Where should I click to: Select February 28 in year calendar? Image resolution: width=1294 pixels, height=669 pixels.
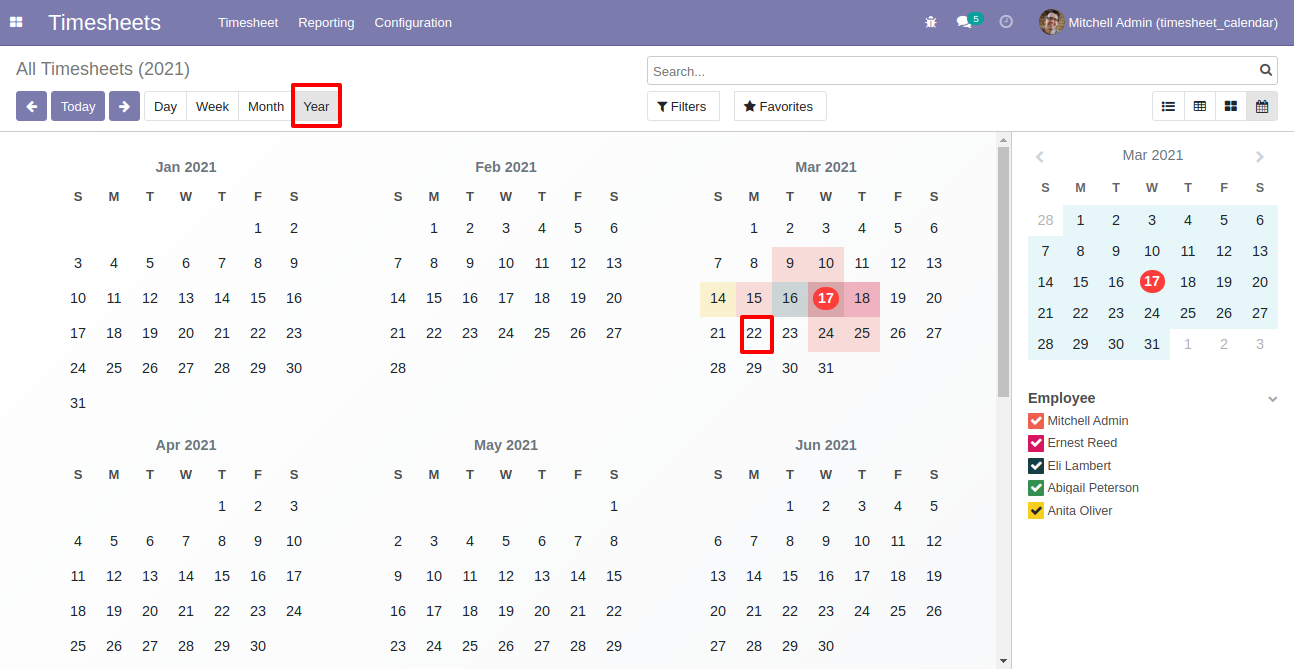(398, 368)
